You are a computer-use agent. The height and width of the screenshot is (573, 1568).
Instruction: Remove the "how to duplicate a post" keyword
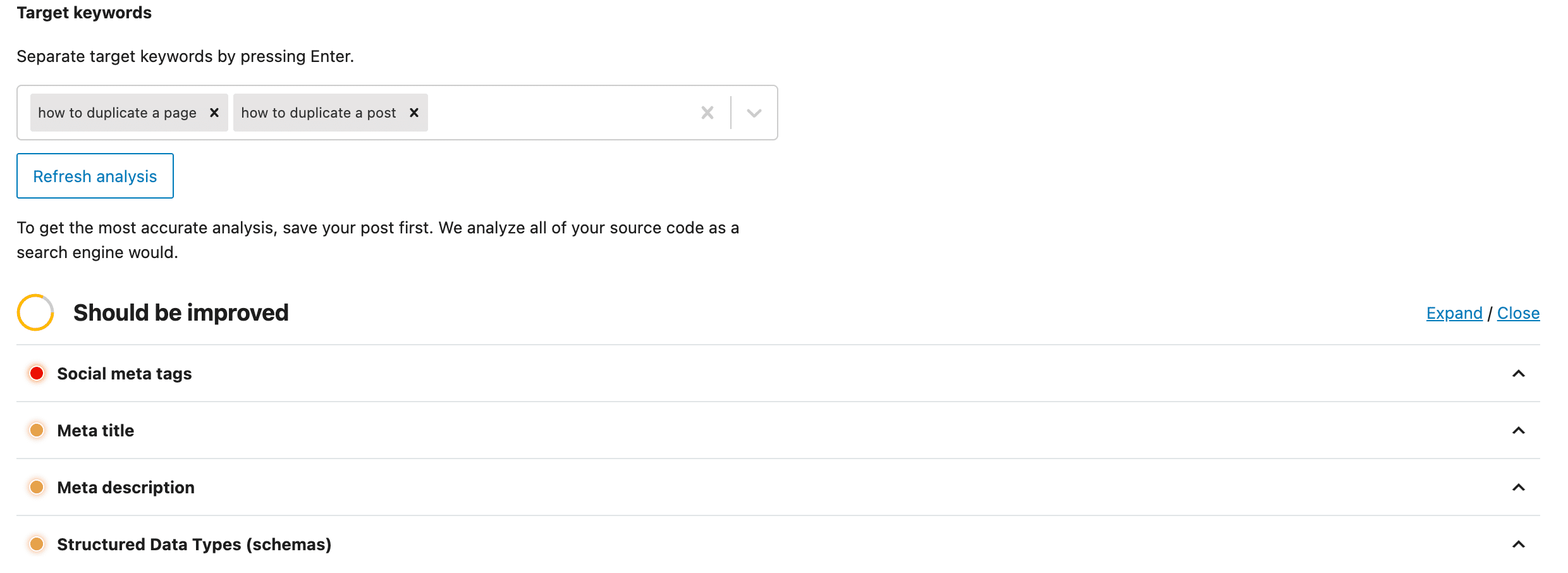[415, 112]
